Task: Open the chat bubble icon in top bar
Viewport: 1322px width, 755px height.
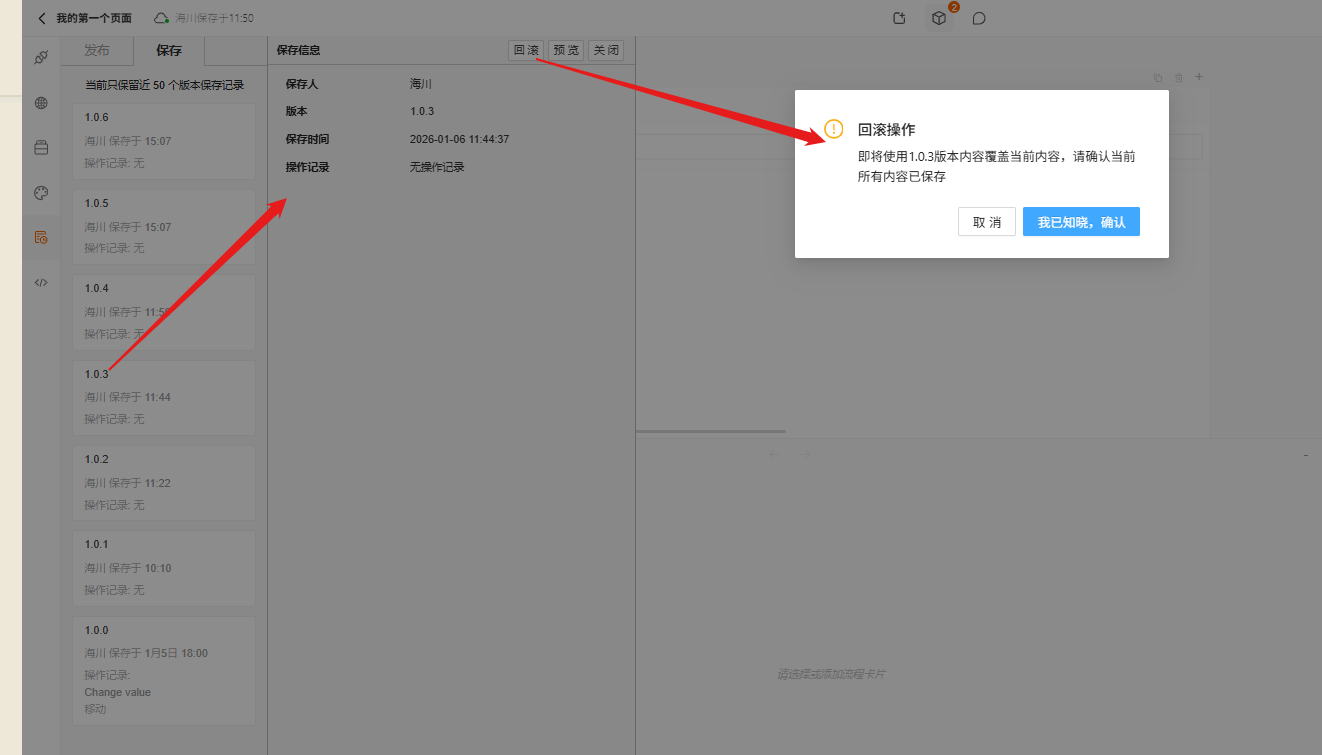Action: (x=978, y=18)
